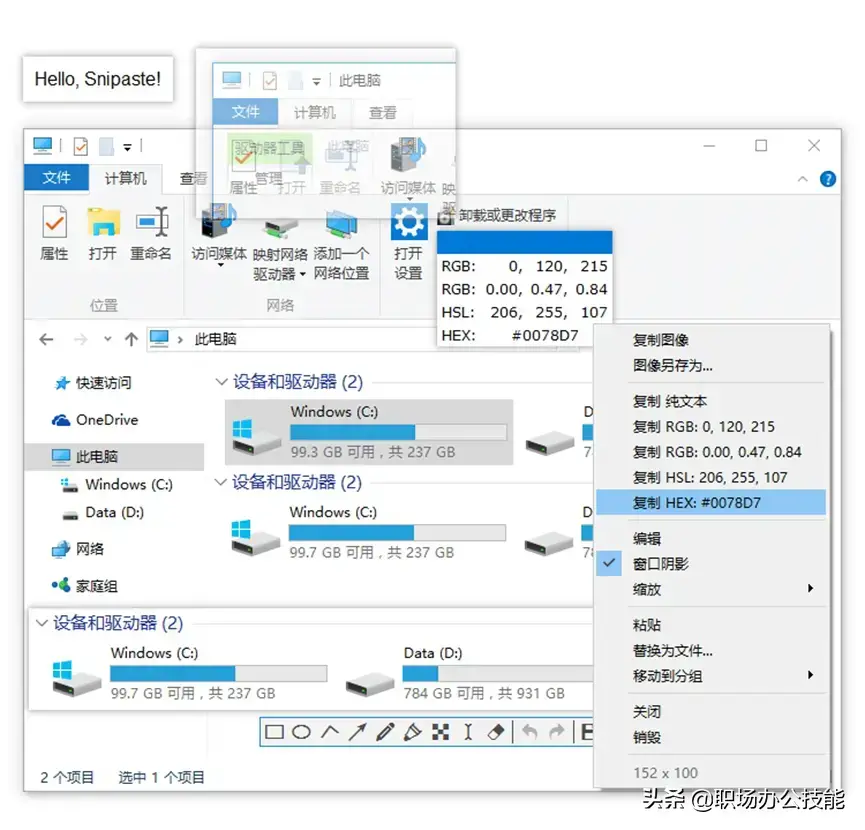Select the Ellipse annotation tool
The width and height of the screenshot is (865, 830).
tap(301, 732)
